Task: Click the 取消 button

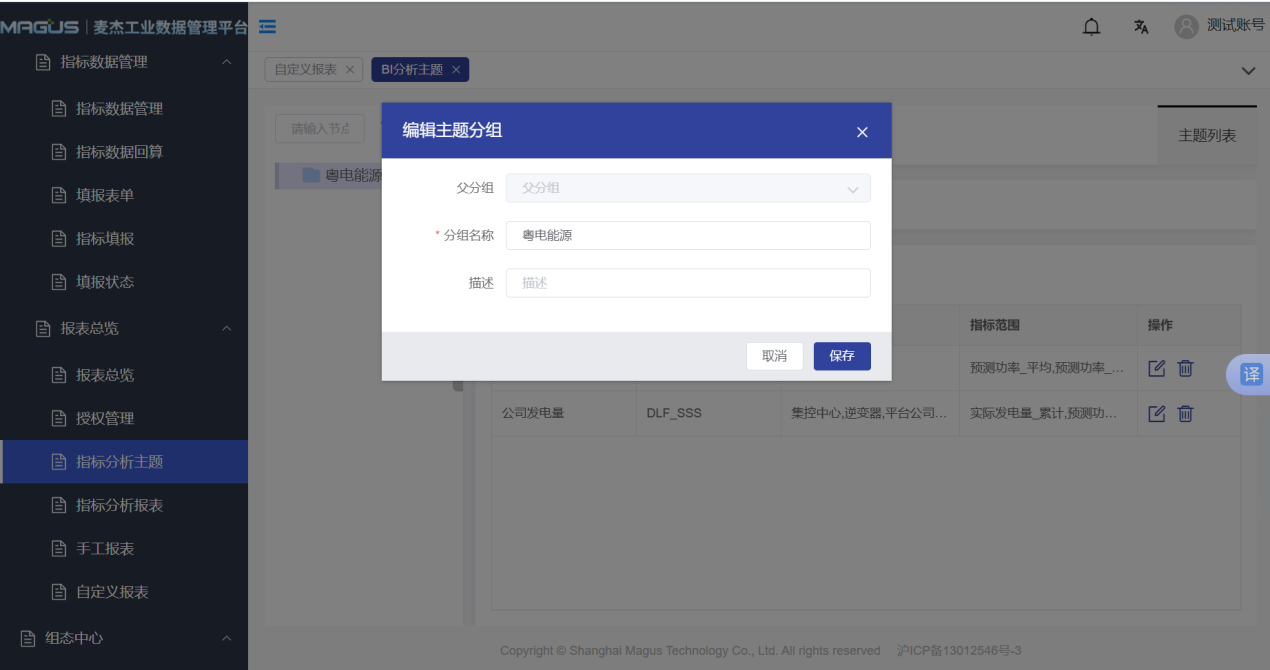Action: tap(774, 356)
